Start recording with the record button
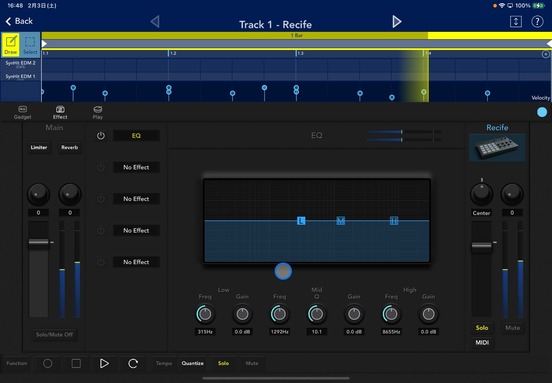This screenshot has width=552, height=383. coord(48,363)
